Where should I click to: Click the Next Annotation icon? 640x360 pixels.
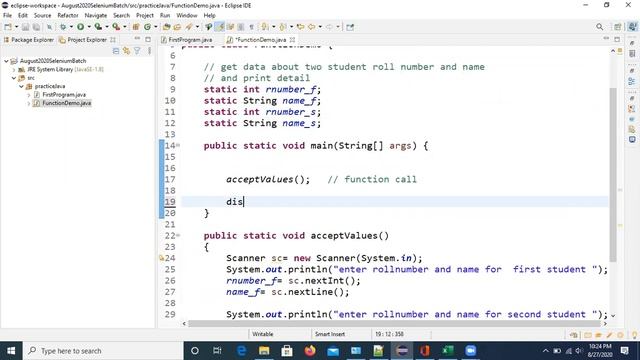[265, 27]
